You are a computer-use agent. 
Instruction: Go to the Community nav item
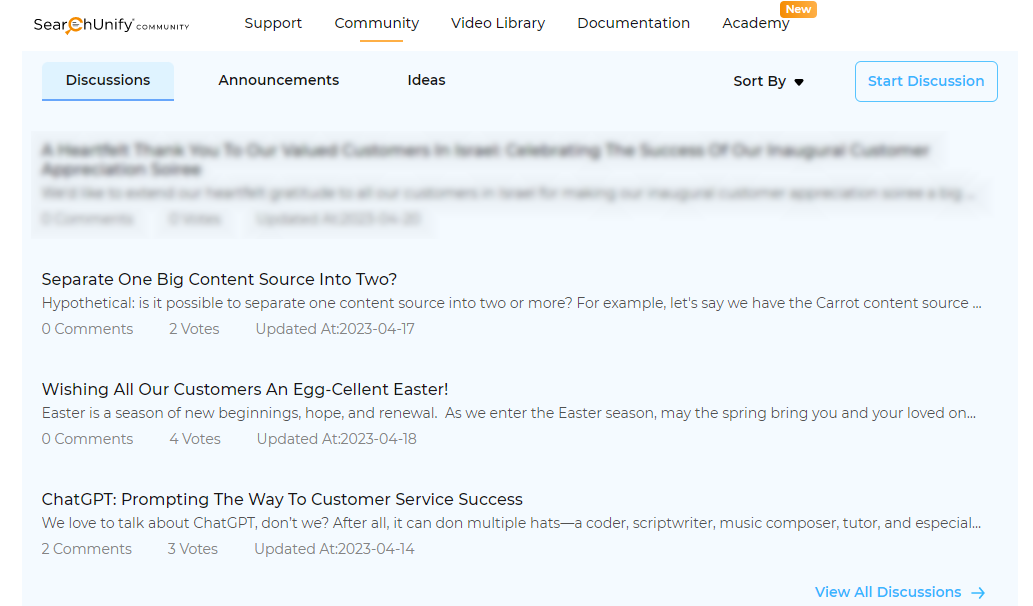[x=377, y=23]
